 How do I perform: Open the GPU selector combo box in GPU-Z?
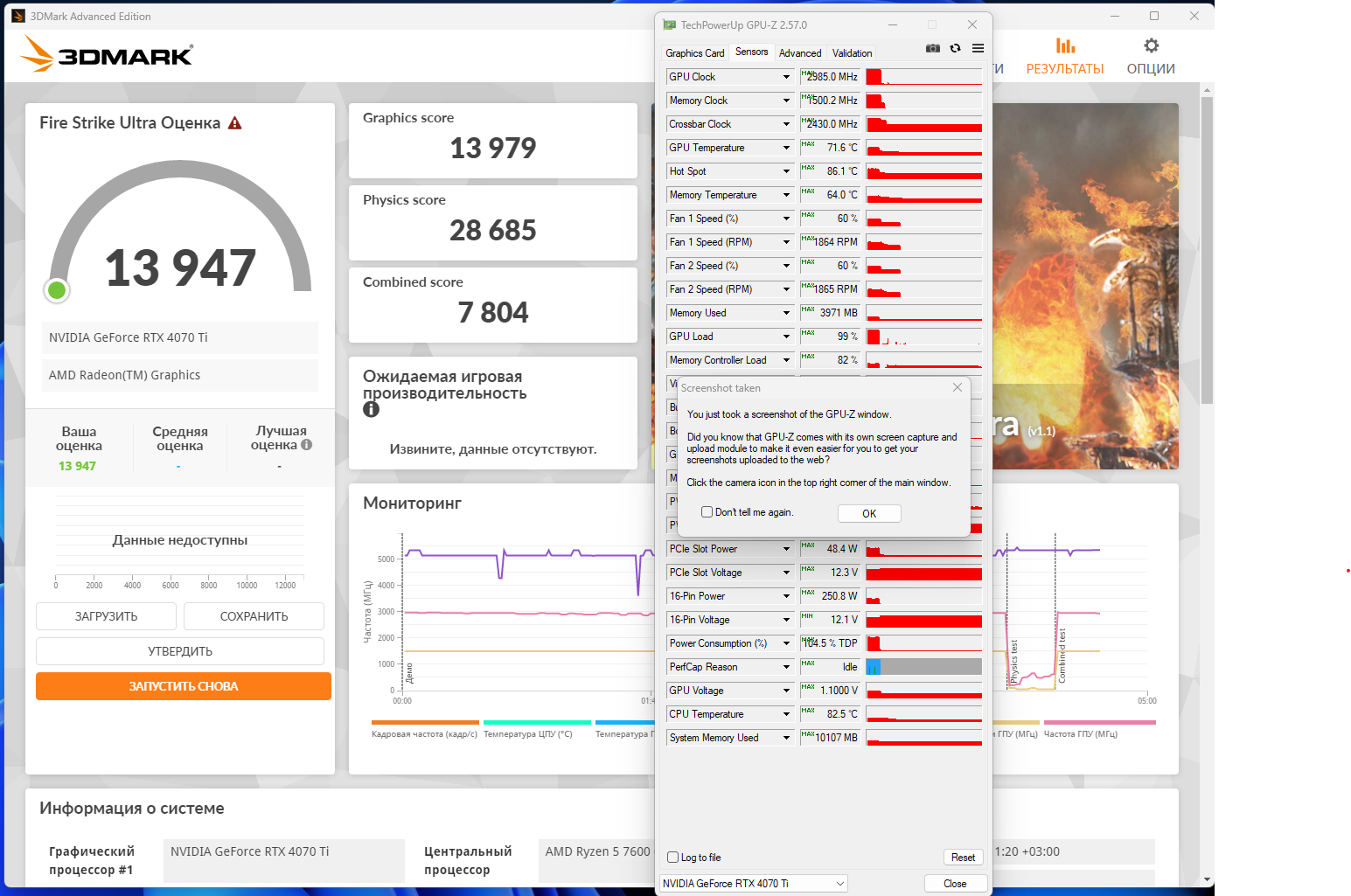click(x=754, y=884)
